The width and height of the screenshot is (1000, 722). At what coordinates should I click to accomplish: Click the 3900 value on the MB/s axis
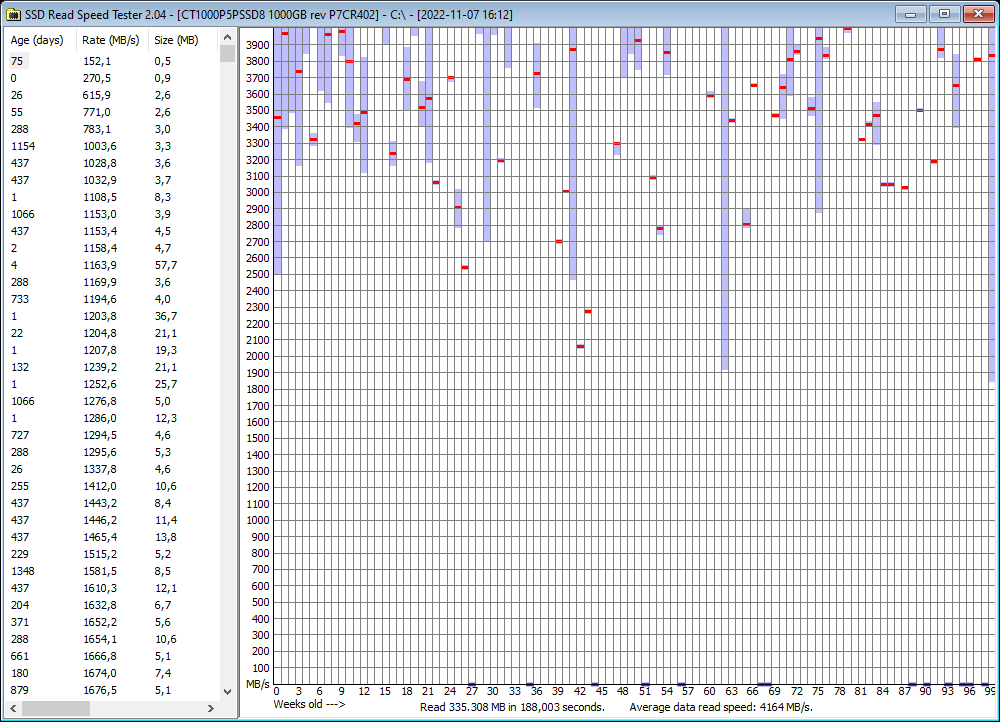258,45
